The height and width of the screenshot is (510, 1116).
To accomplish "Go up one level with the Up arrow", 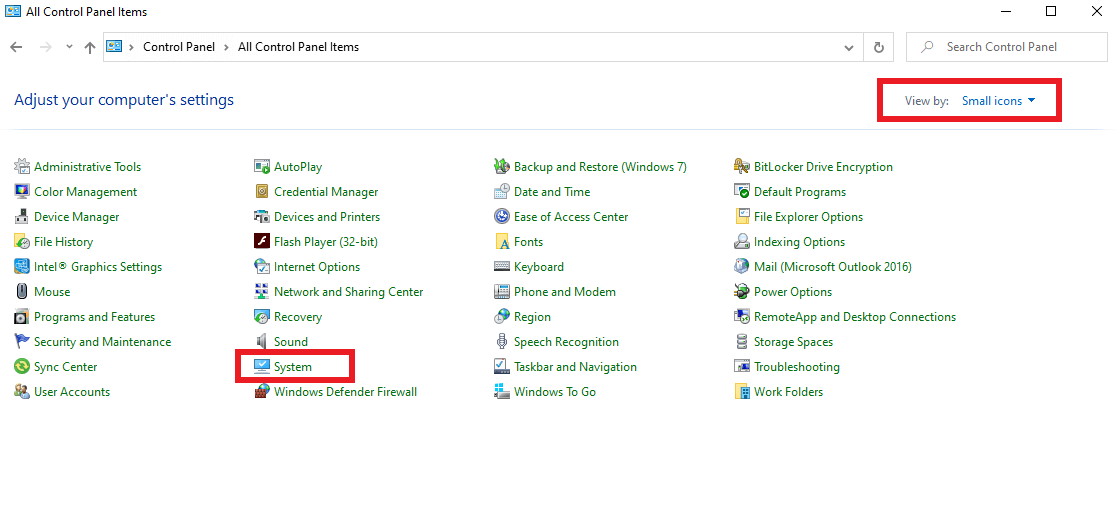I will pos(90,47).
